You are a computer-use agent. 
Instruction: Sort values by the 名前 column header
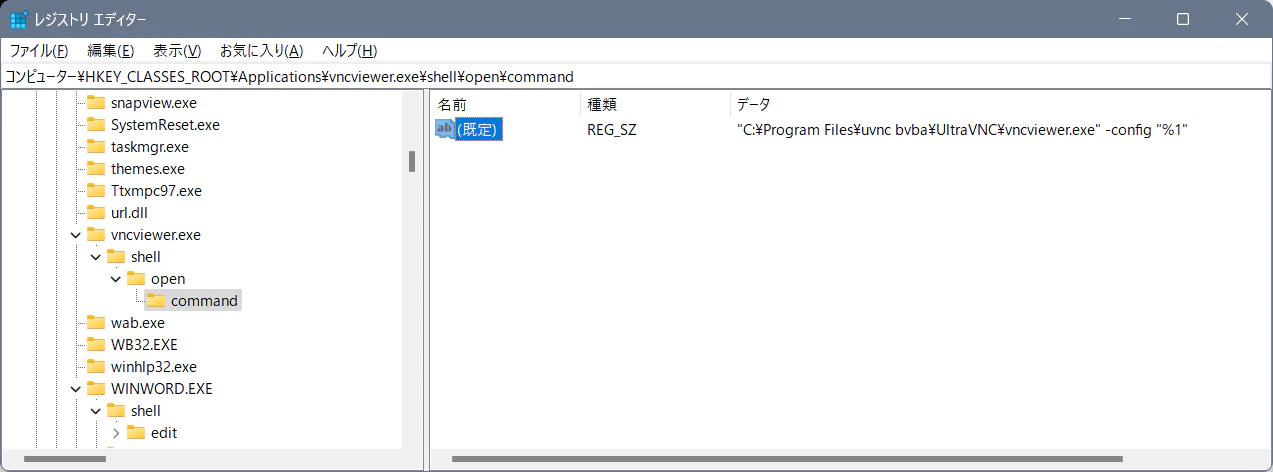(505, 104)
